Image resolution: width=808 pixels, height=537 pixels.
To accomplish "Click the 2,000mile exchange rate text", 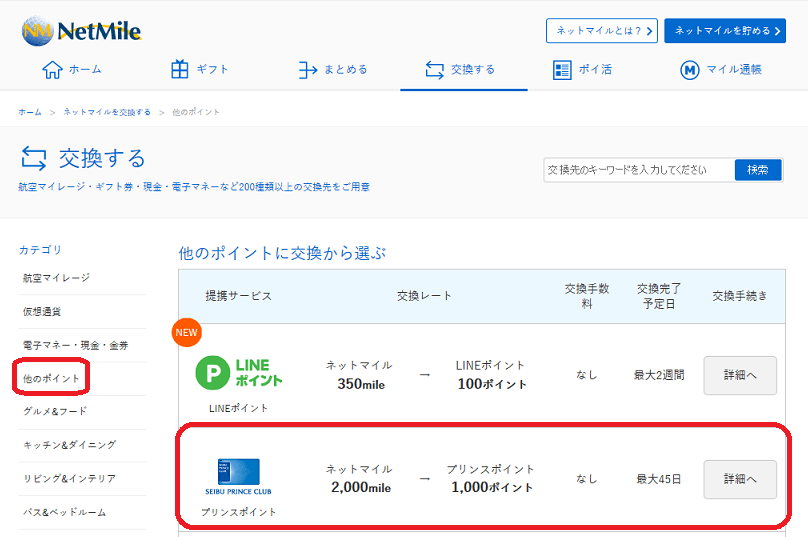I will 361,488.
